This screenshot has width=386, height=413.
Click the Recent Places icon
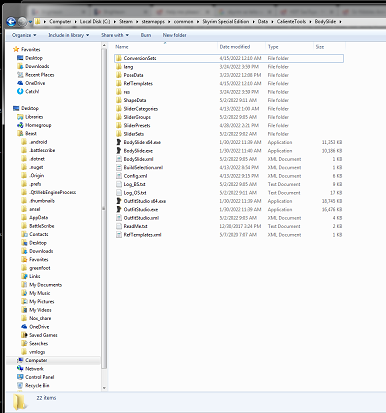pos(20,75)
